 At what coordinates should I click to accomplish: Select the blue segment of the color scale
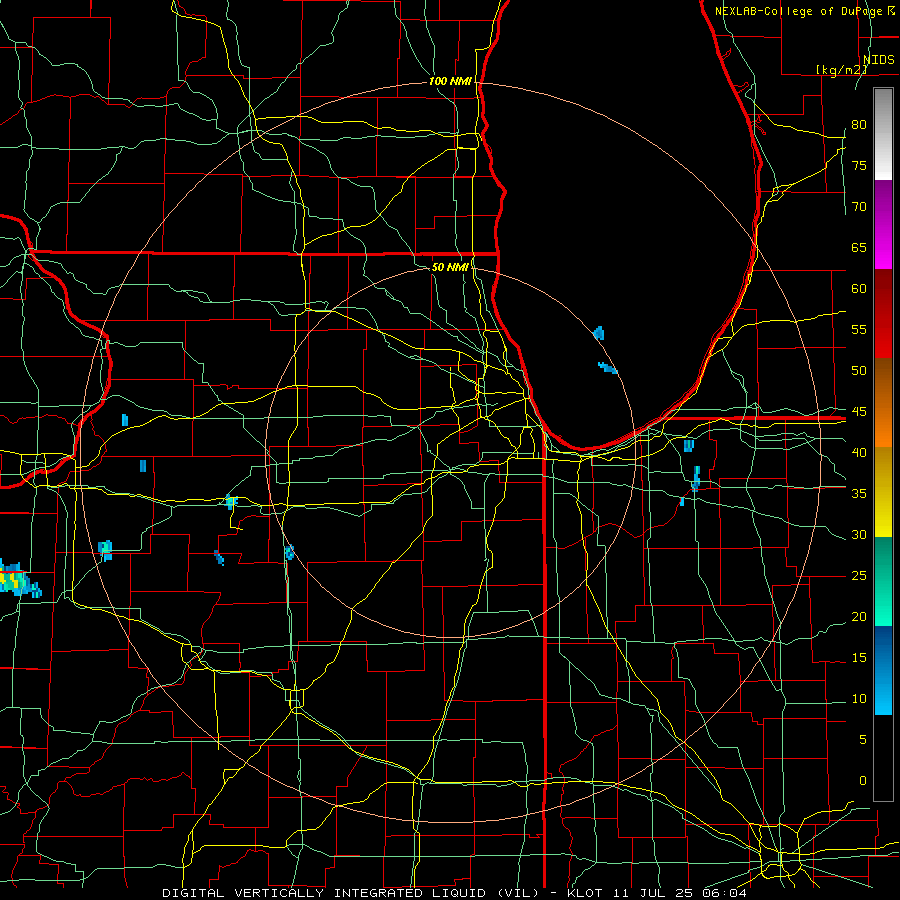point(883,670)
